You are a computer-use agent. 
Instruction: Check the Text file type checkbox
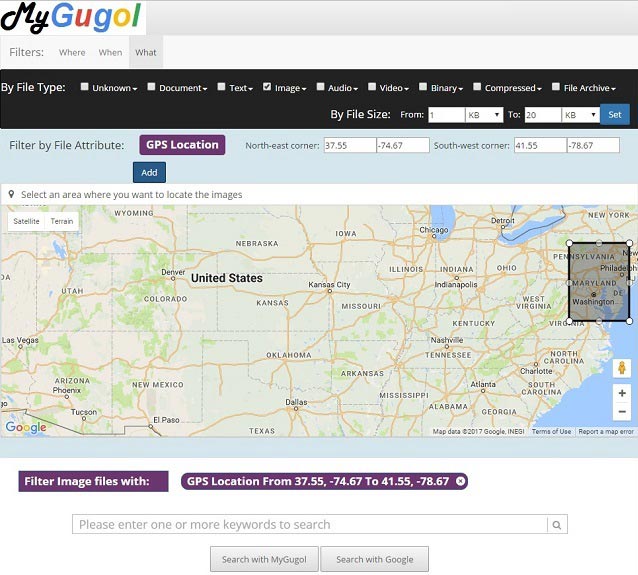click(x=221, y=87)
